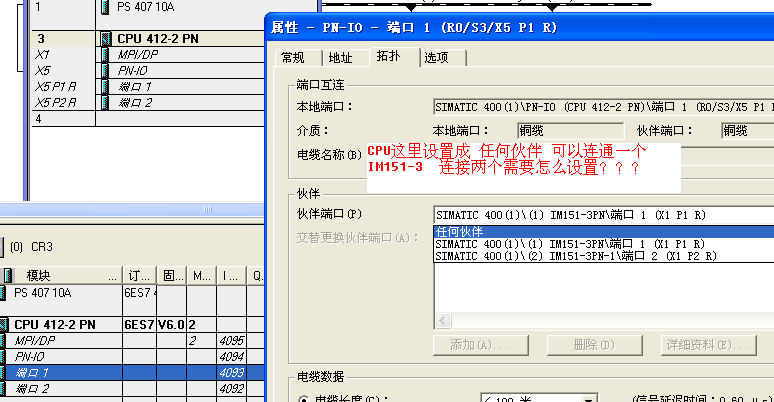Select empty rack slot 4 row
This screenshot has width=774, height=402.
[x=148, y=119]
